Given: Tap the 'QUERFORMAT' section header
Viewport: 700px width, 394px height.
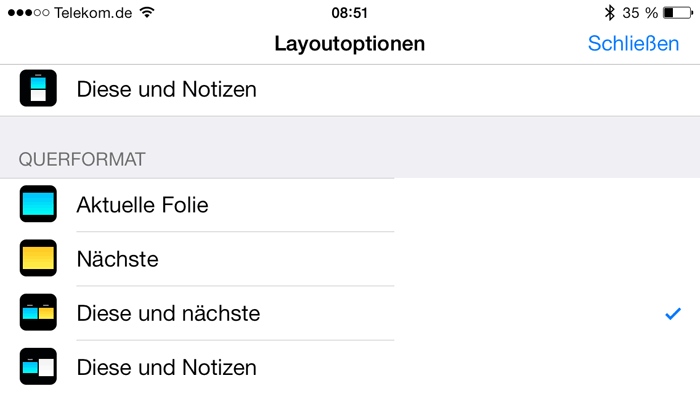Looking at the screenshot, I should tap(82, 159).
